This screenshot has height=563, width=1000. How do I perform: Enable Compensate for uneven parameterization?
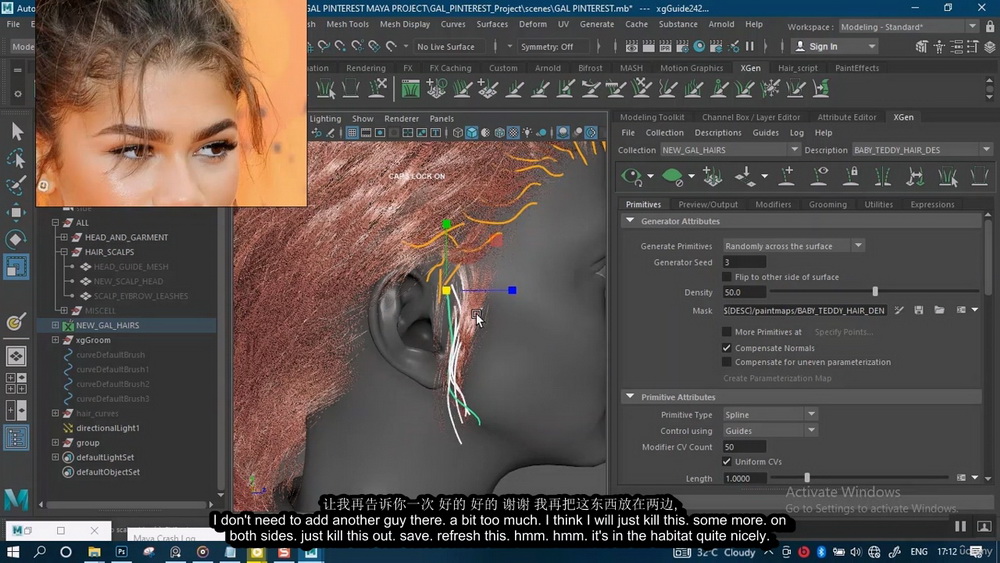726,362
